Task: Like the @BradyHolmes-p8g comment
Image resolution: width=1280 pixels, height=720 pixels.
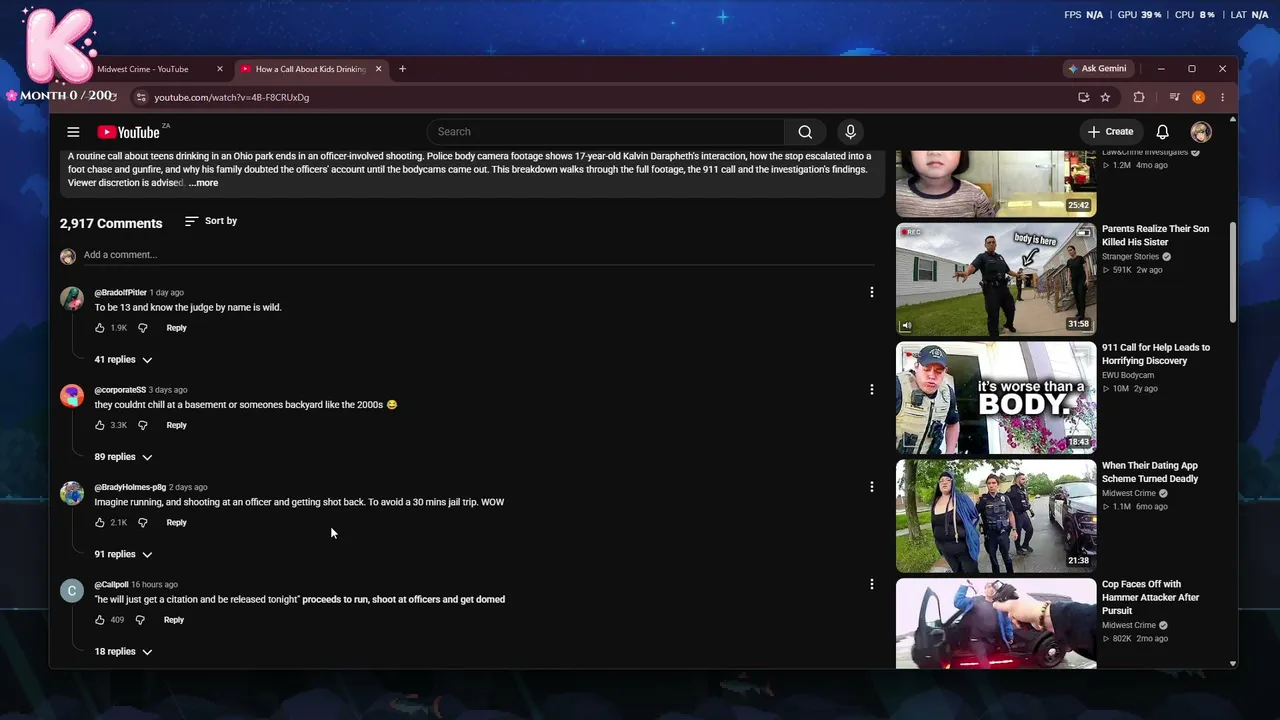Action: [x=100, y=522]
